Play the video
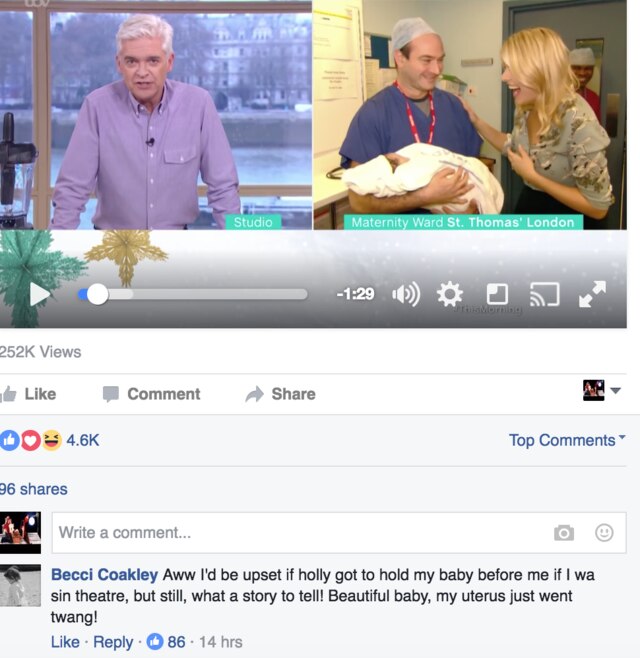Viewport: 640px width, 658px height. tap(40, 294)
